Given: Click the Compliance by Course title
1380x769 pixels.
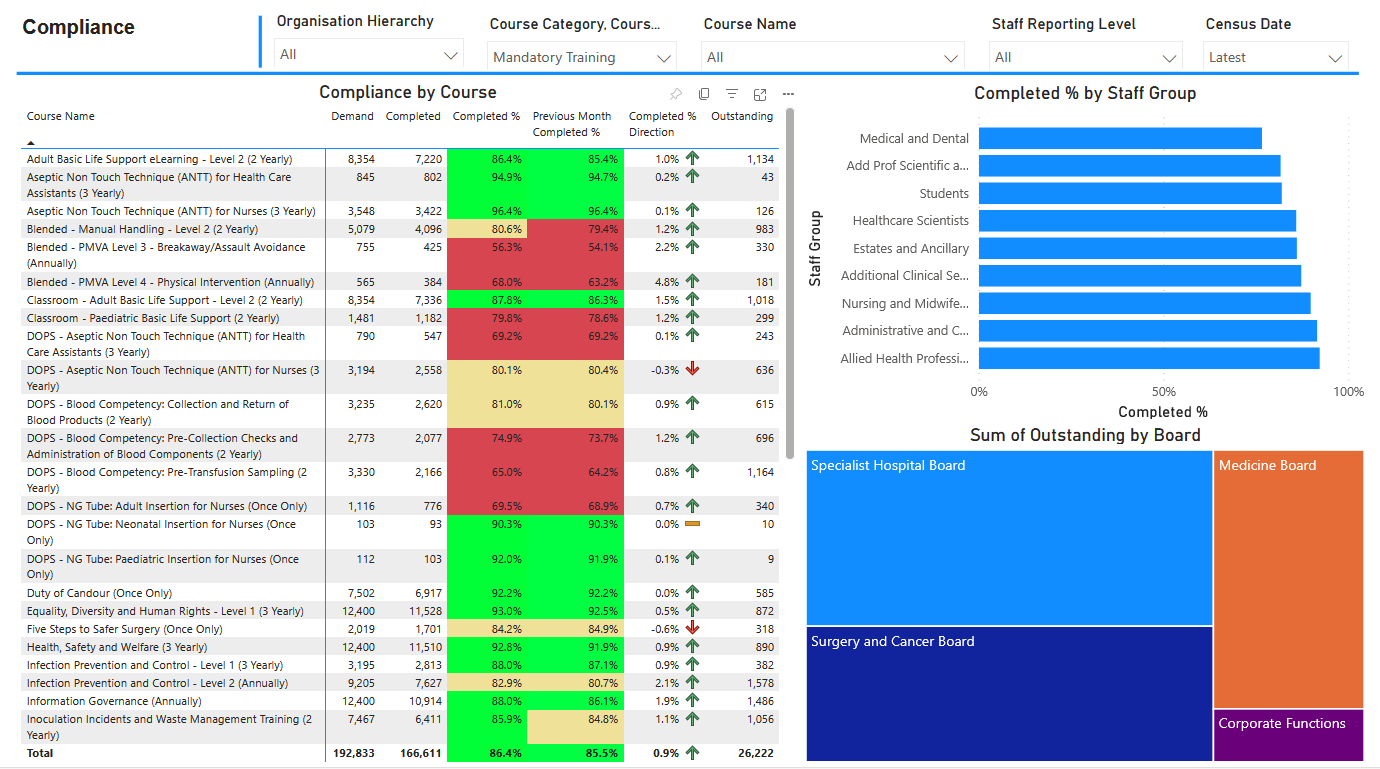Looking at the screenshot, I should pos(408,92).
